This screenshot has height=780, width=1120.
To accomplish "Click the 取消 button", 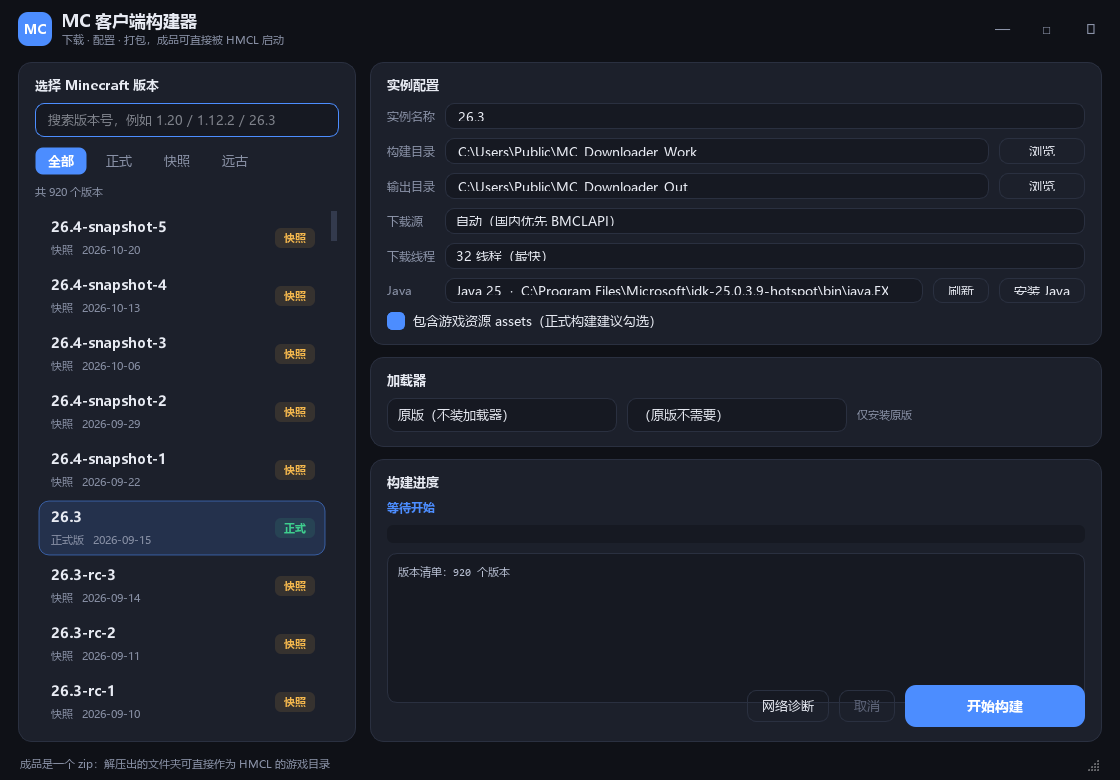I will pos(866,706).
